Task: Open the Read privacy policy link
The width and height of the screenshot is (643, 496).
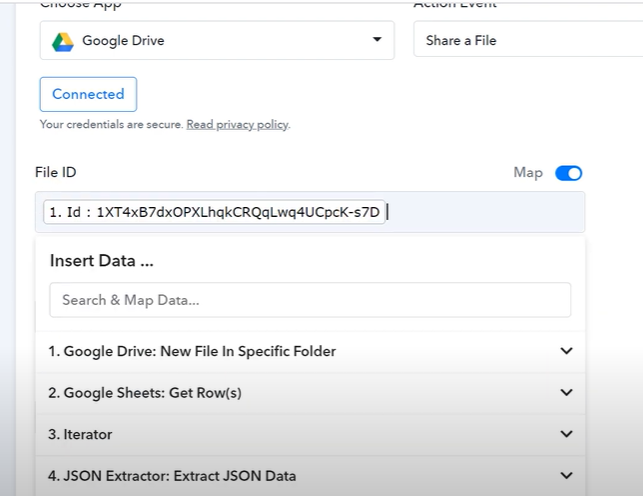Action: tap(237, 125)
